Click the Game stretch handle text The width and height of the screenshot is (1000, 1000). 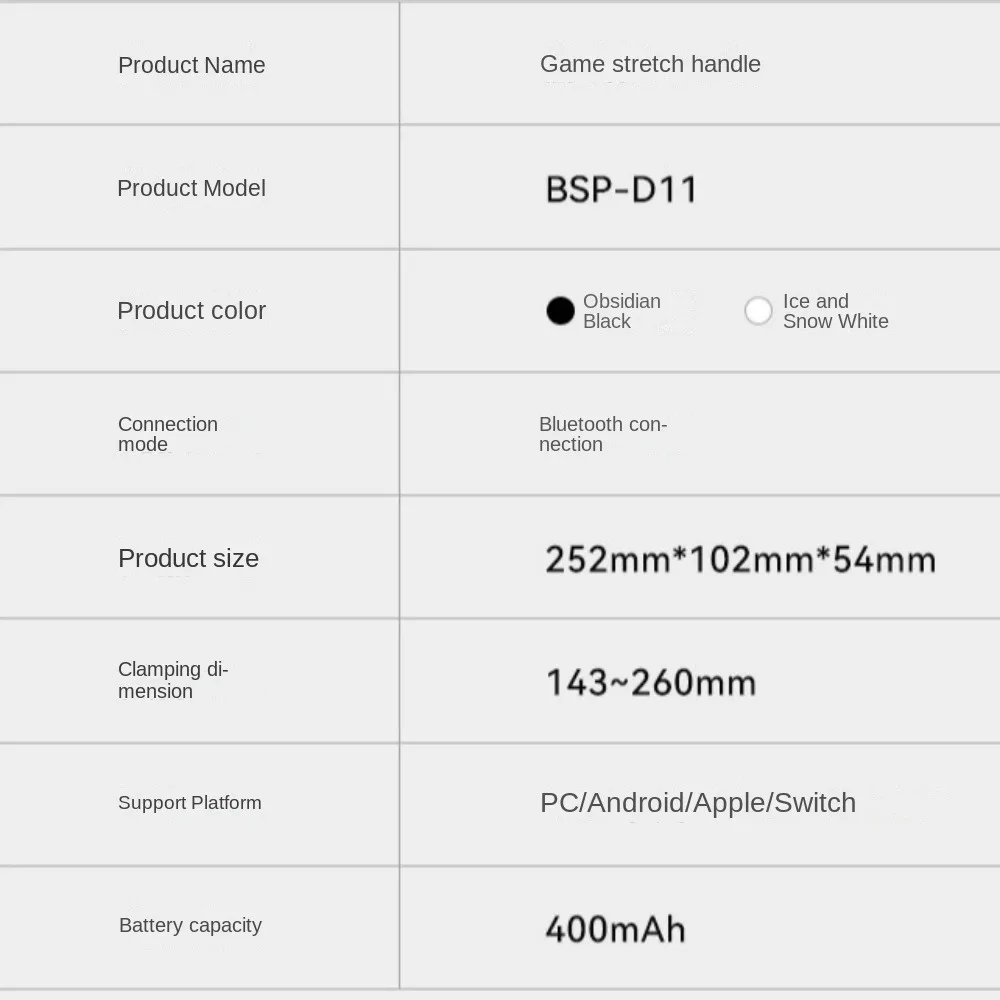click(x=650, y=64)
